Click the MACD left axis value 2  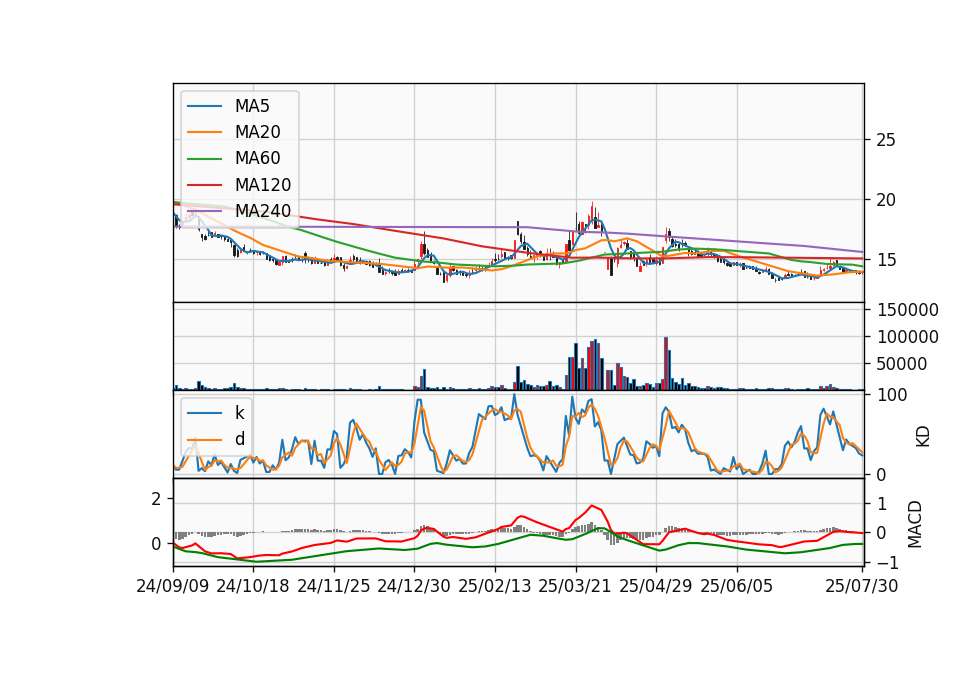pyautogui.click(x=156, y=500)
